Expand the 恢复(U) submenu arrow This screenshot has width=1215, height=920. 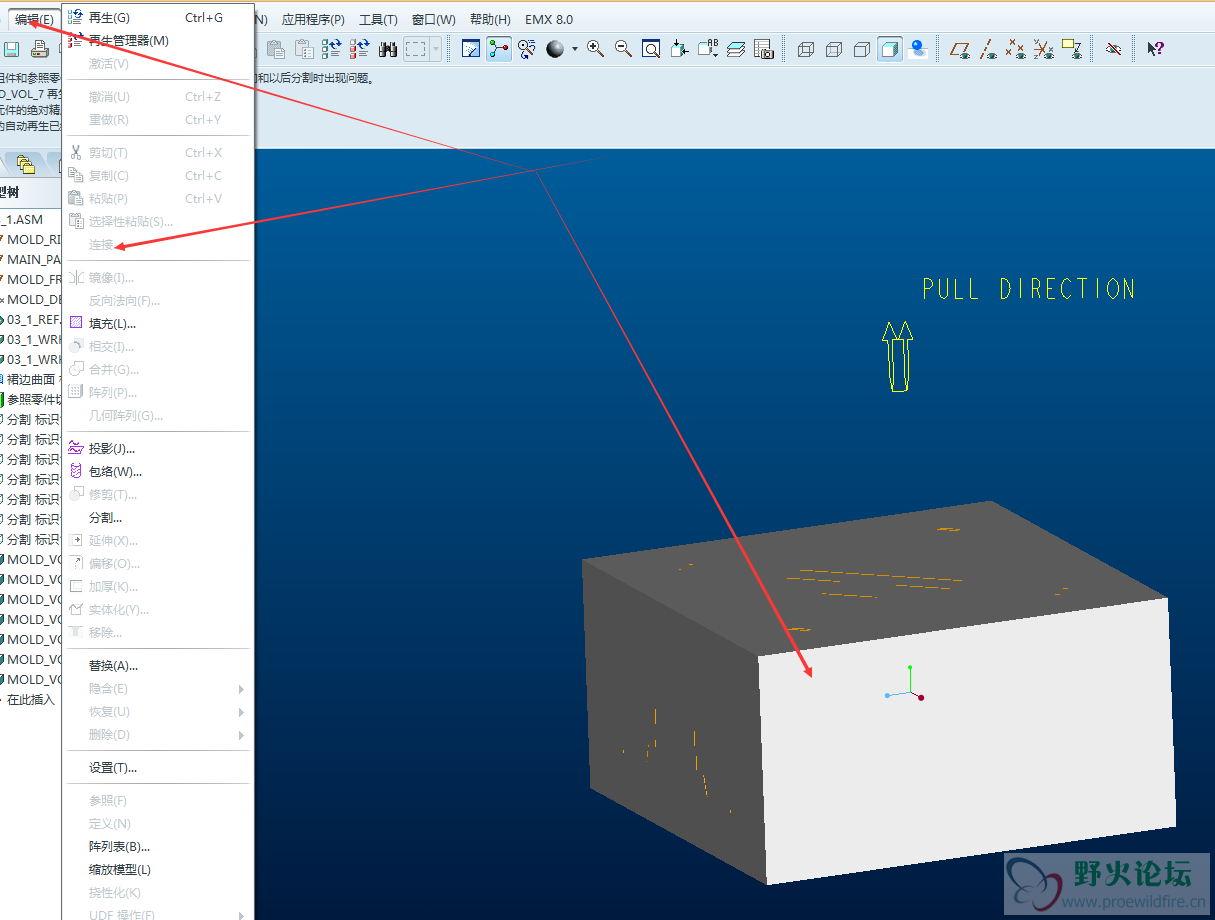click(242, 712)
